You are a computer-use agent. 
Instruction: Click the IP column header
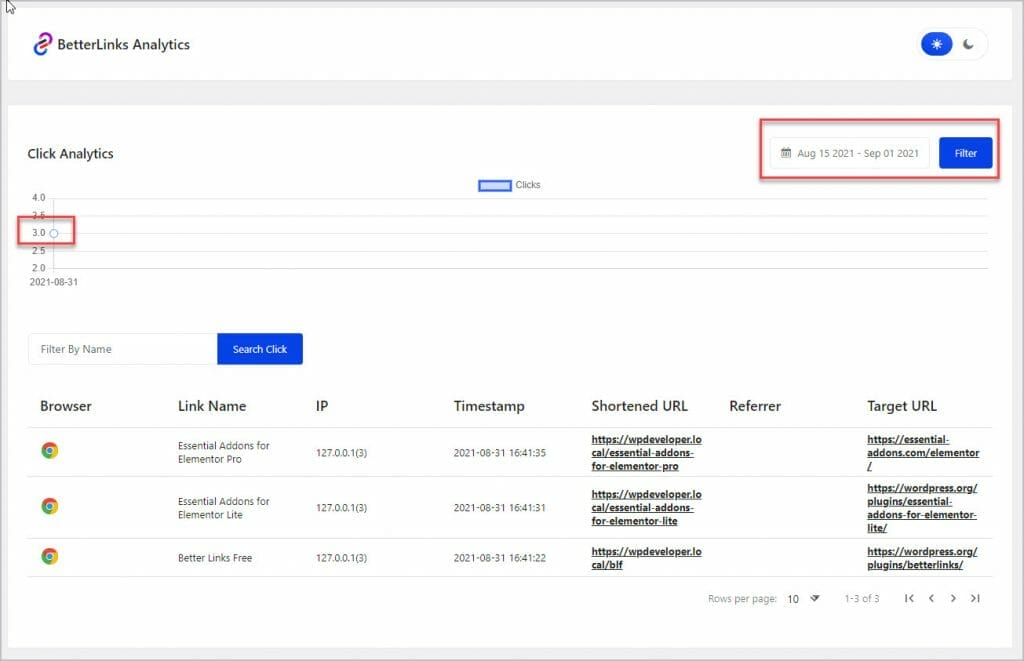coord(322,406)
